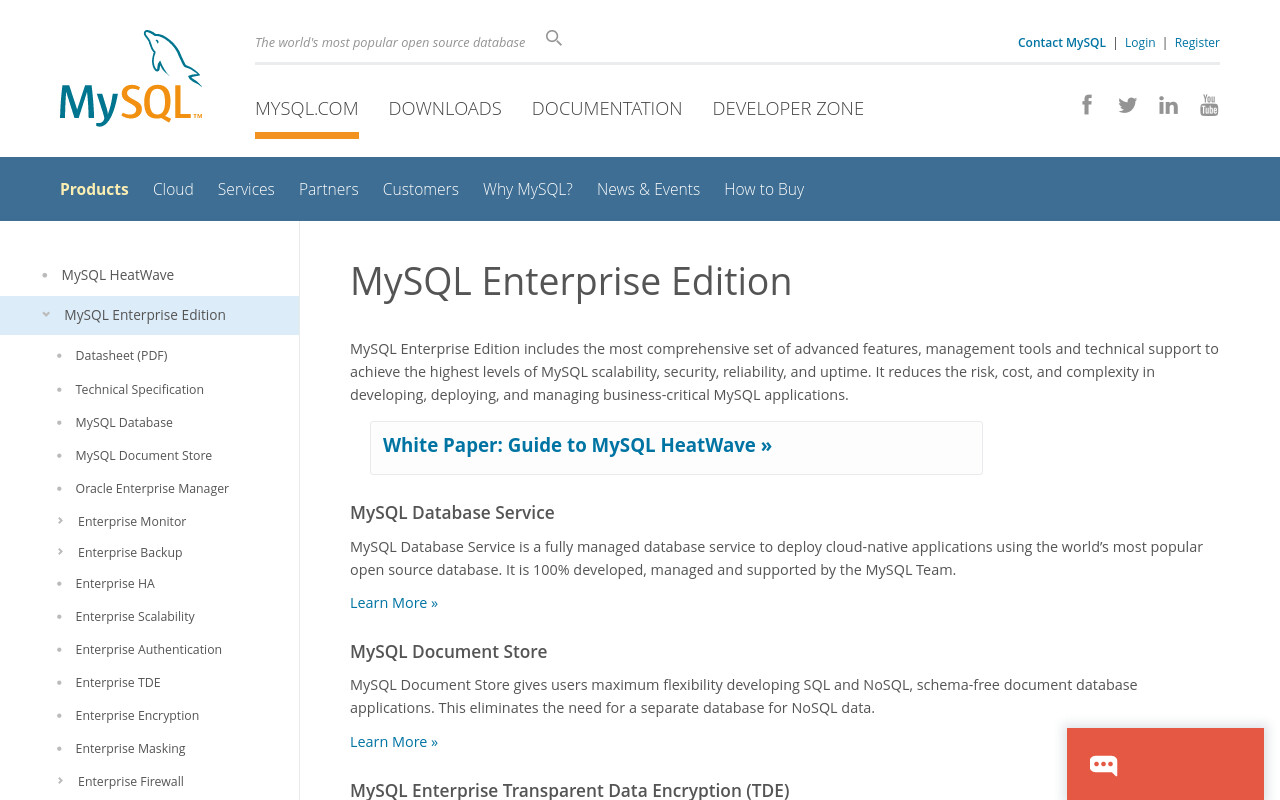Expand the Enterprise Monitor arrow
The width and height of the screenshot is (1280, 800).
pos(60,521)
